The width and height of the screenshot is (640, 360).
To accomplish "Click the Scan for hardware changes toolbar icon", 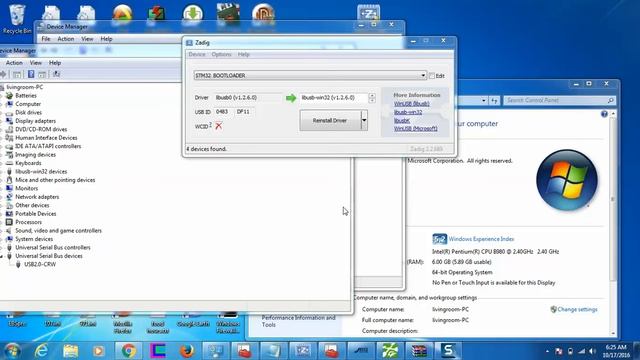I will coord(56,74).
